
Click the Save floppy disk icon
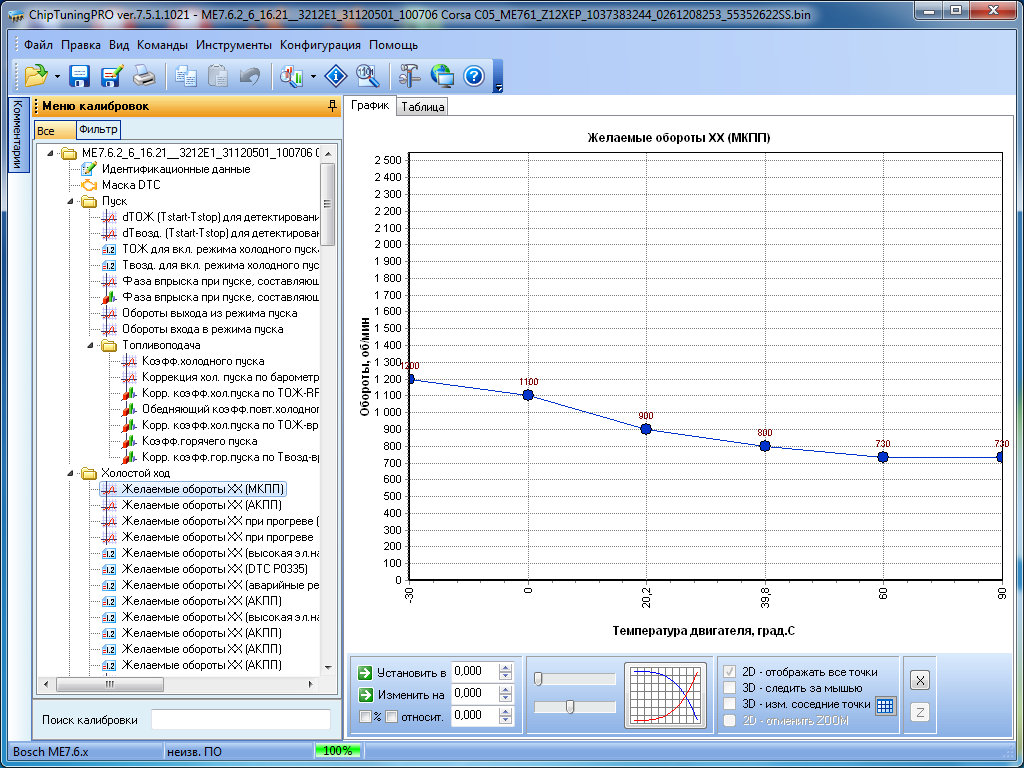[x=80, y=76]
